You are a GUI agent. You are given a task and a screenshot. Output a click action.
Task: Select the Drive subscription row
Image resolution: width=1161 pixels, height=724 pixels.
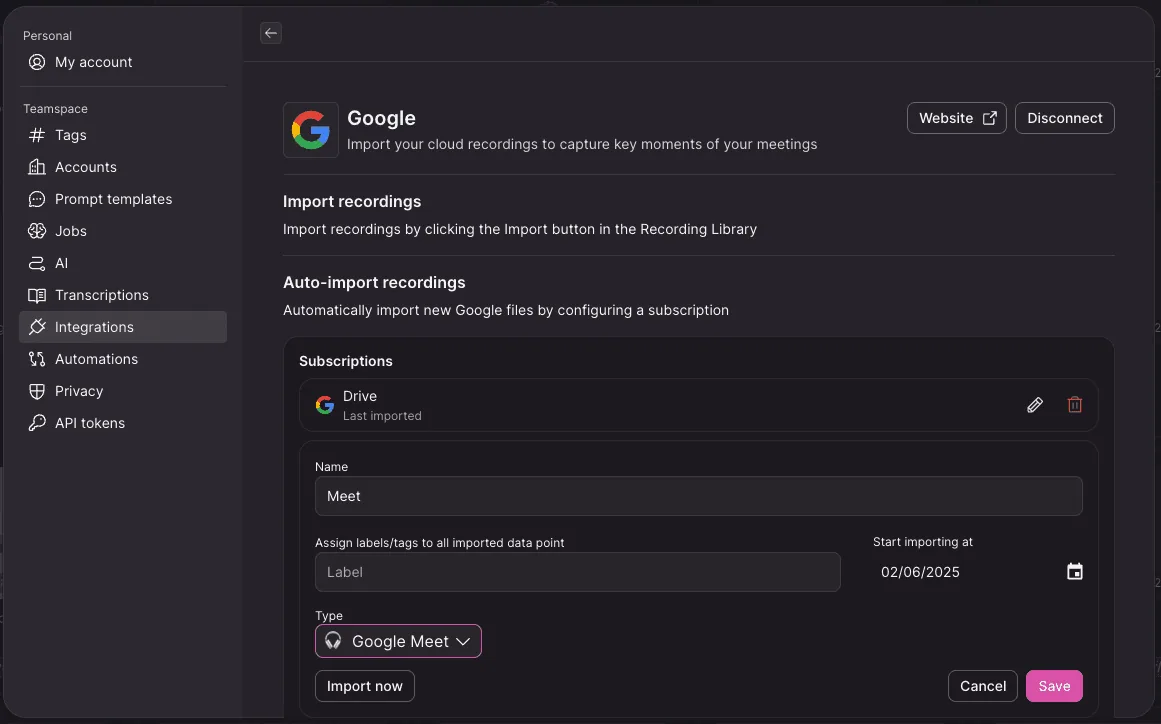(x=698, y=405)
